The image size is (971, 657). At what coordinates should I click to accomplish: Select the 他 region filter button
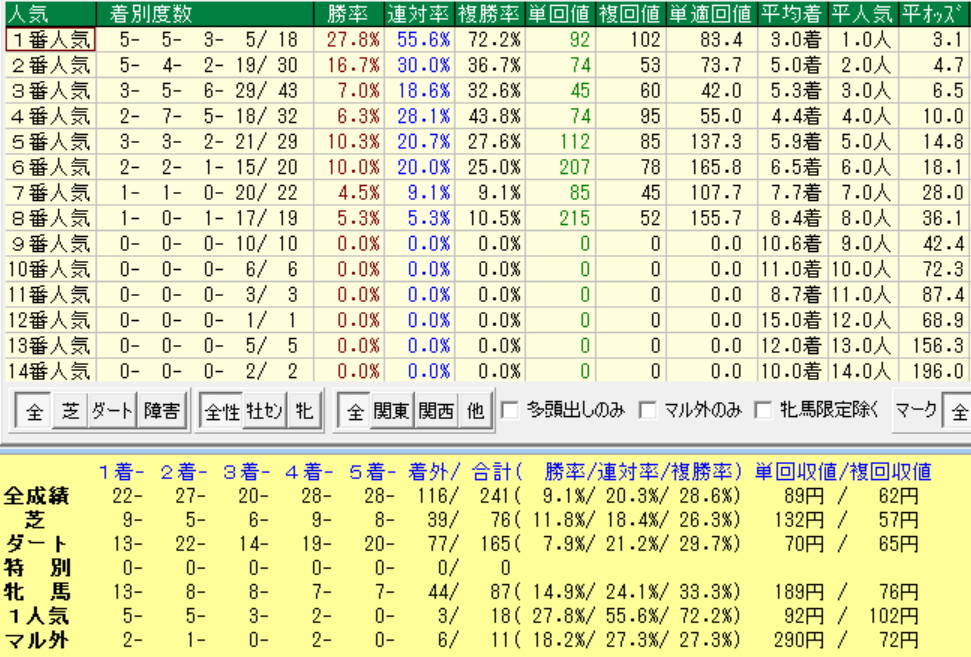click(475, 411)
